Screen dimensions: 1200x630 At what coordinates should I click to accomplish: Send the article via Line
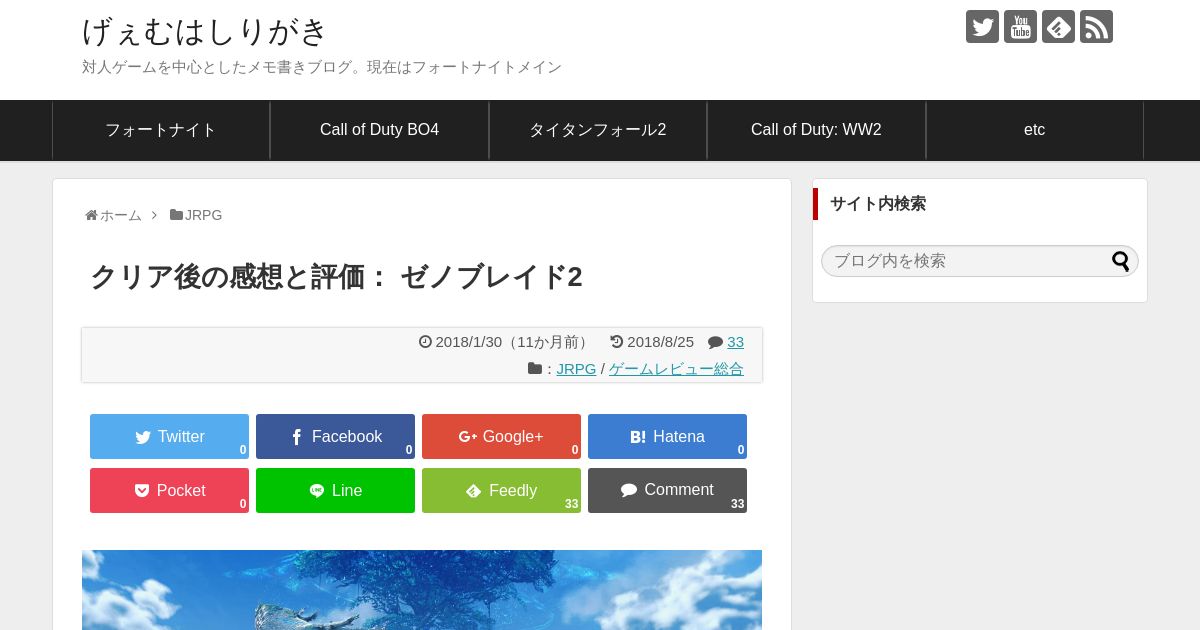335,490
